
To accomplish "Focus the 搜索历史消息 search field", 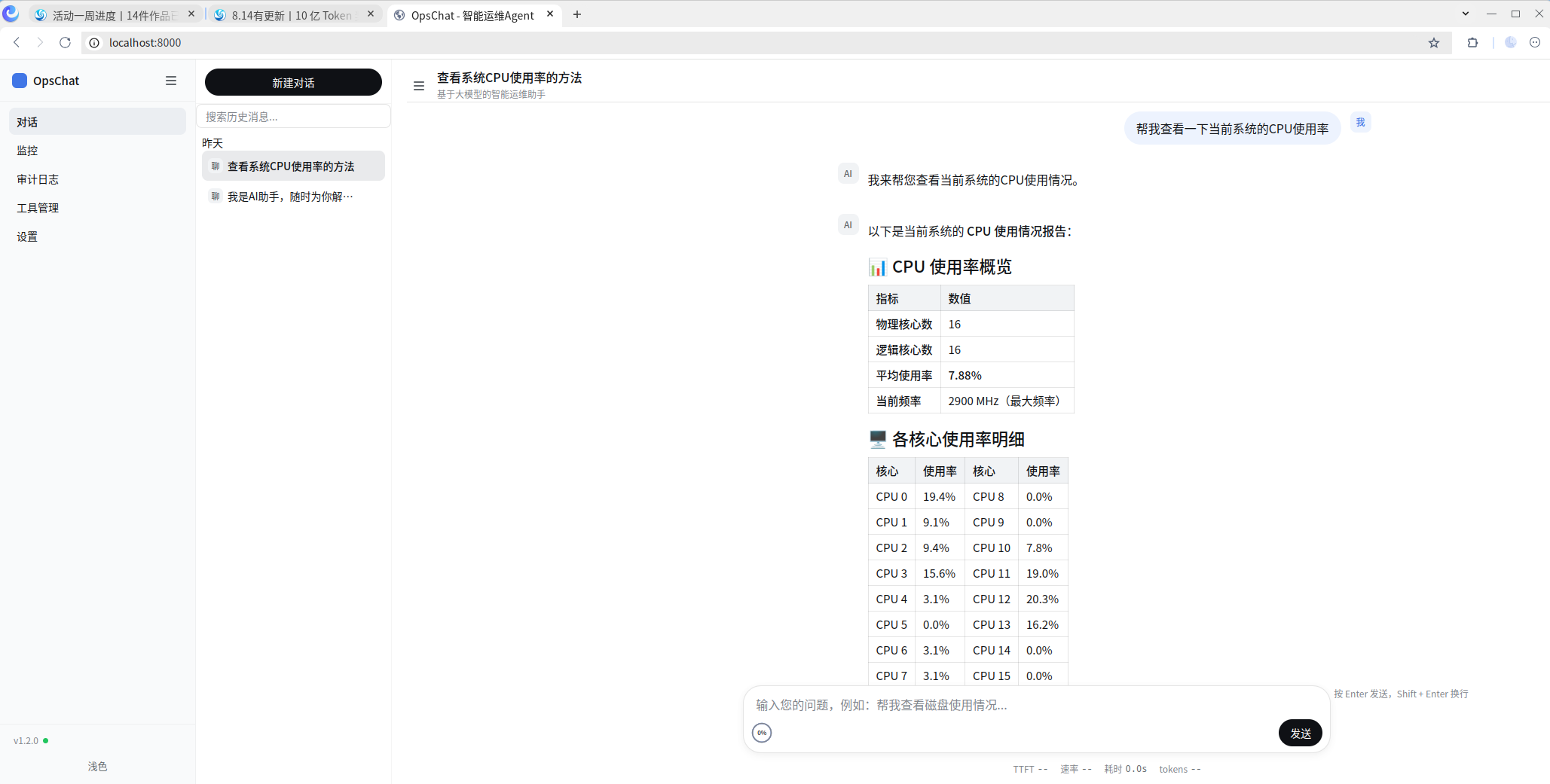I will pos(293,117).
